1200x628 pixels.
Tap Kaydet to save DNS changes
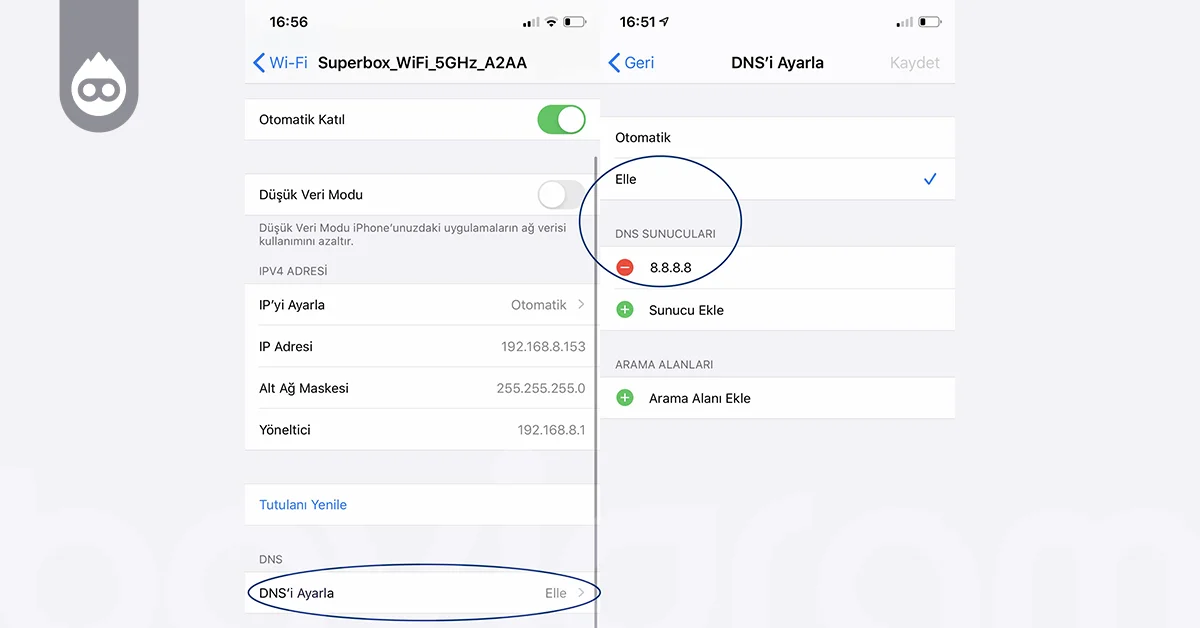coord(914,62)
